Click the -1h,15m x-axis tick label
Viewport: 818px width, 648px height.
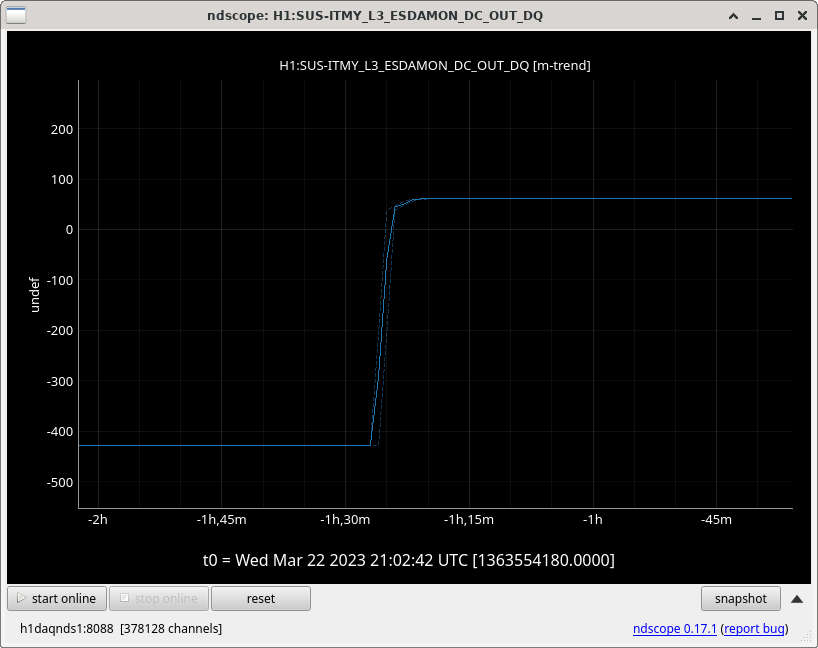point(469,520)
